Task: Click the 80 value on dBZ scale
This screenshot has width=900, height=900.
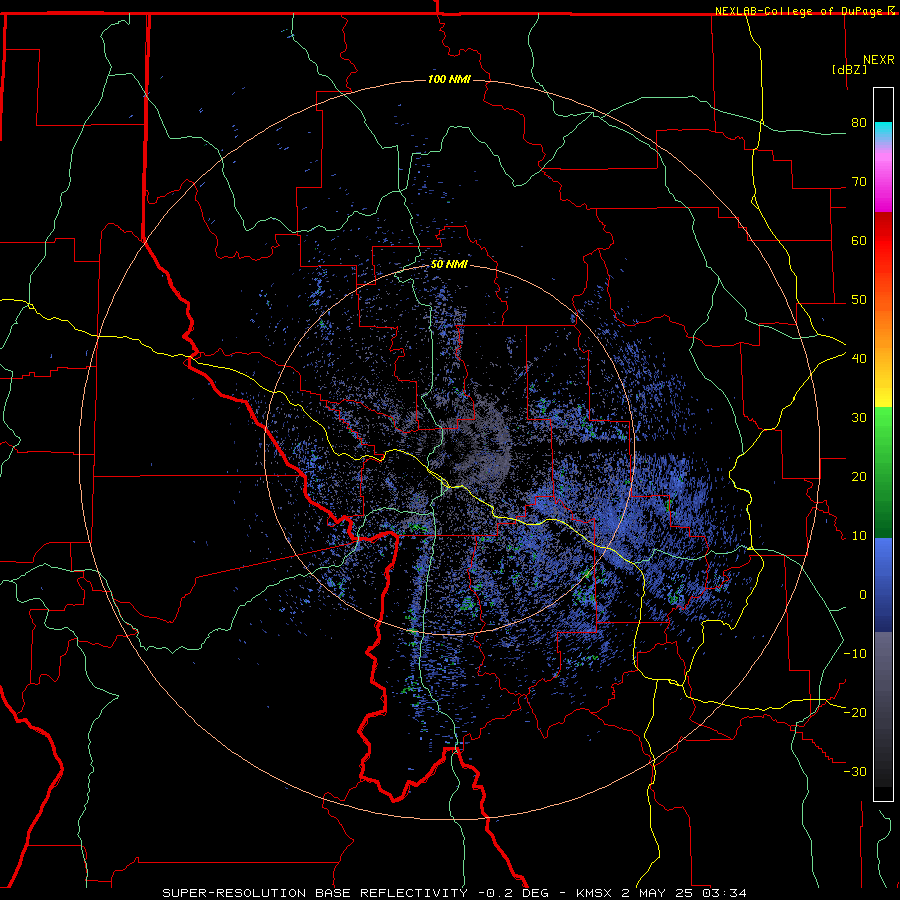Action: click(x=859, y=123)
